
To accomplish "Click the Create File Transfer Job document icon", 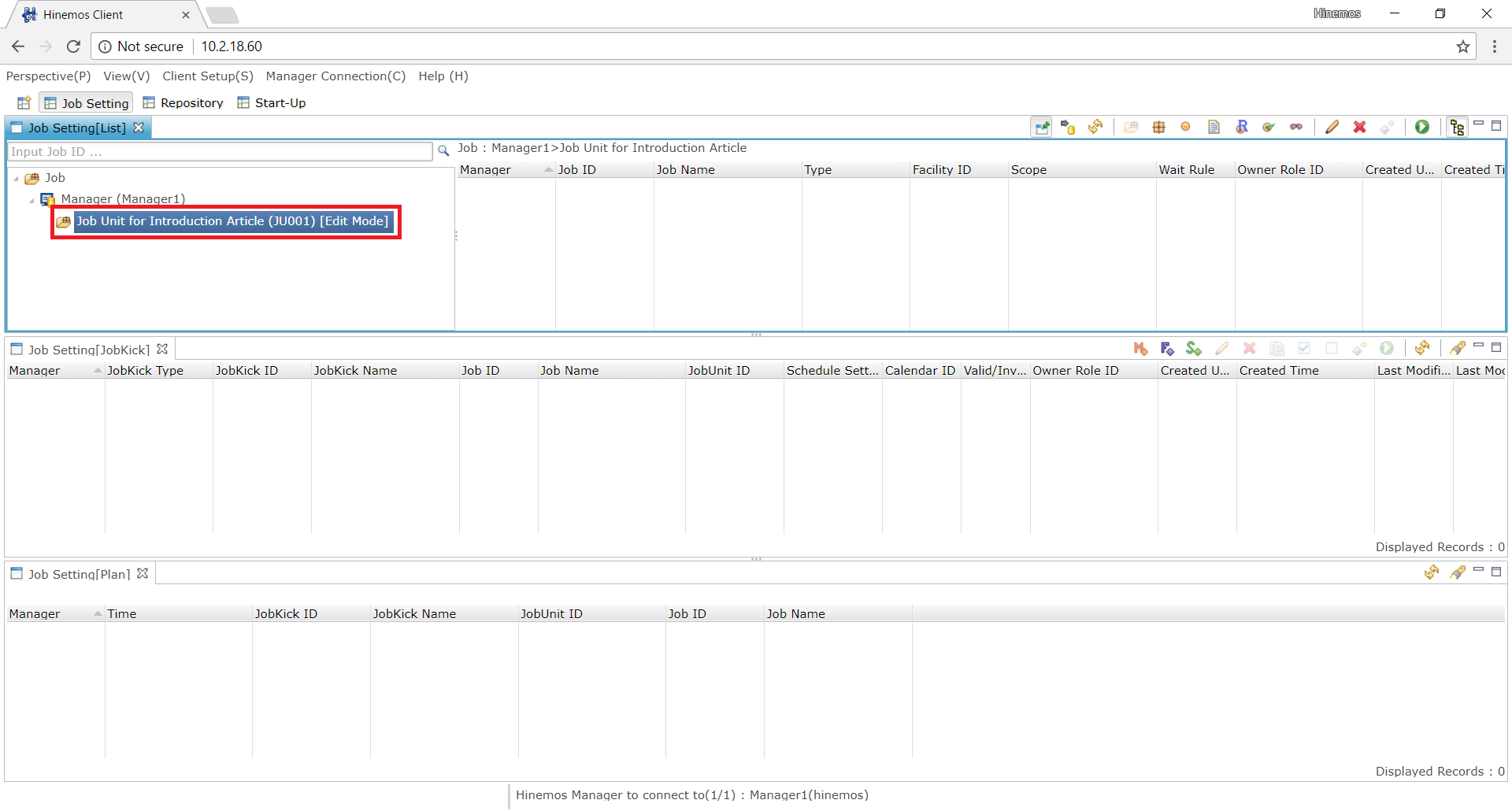I will click(1214, 128).
